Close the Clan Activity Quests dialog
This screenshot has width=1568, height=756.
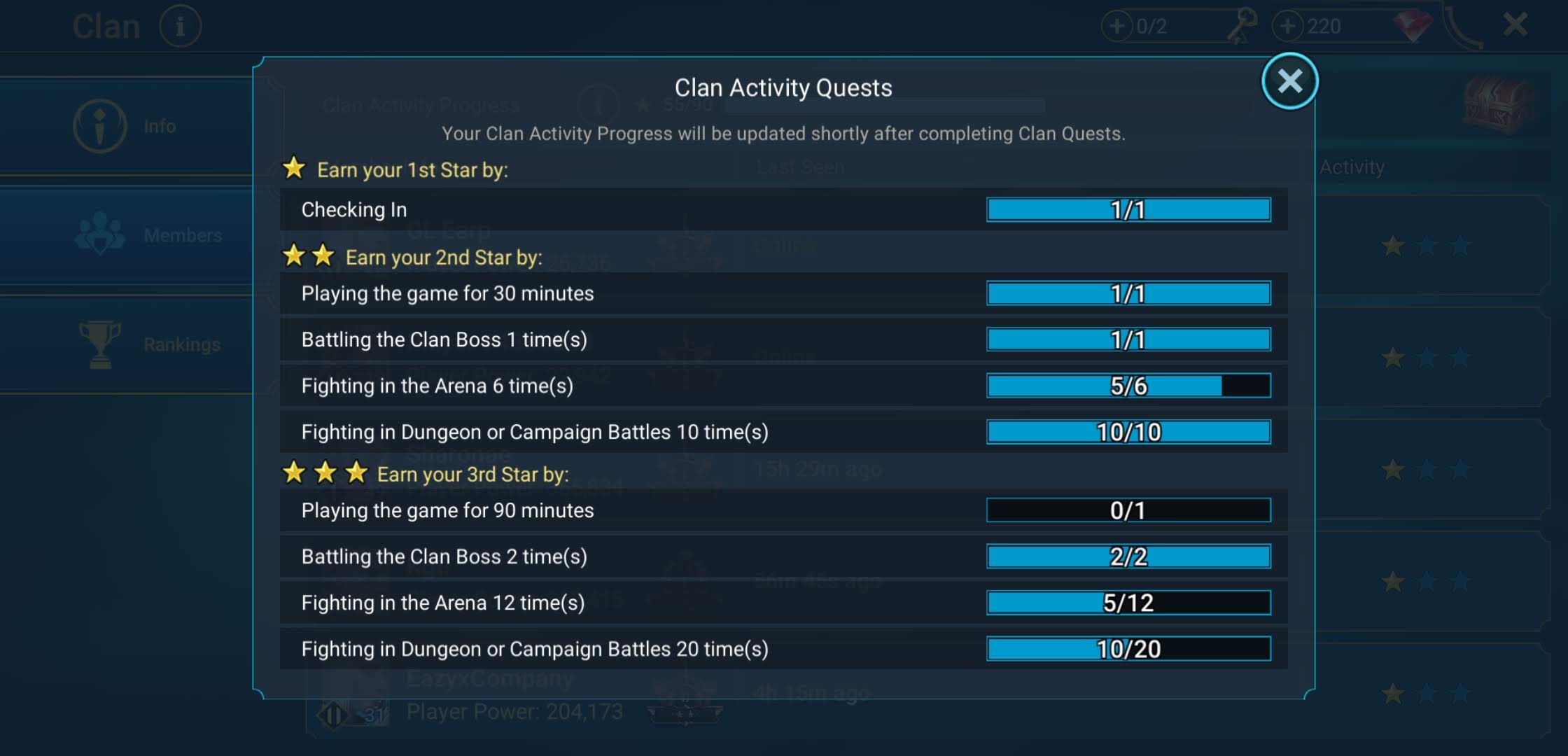[1291, 81]
